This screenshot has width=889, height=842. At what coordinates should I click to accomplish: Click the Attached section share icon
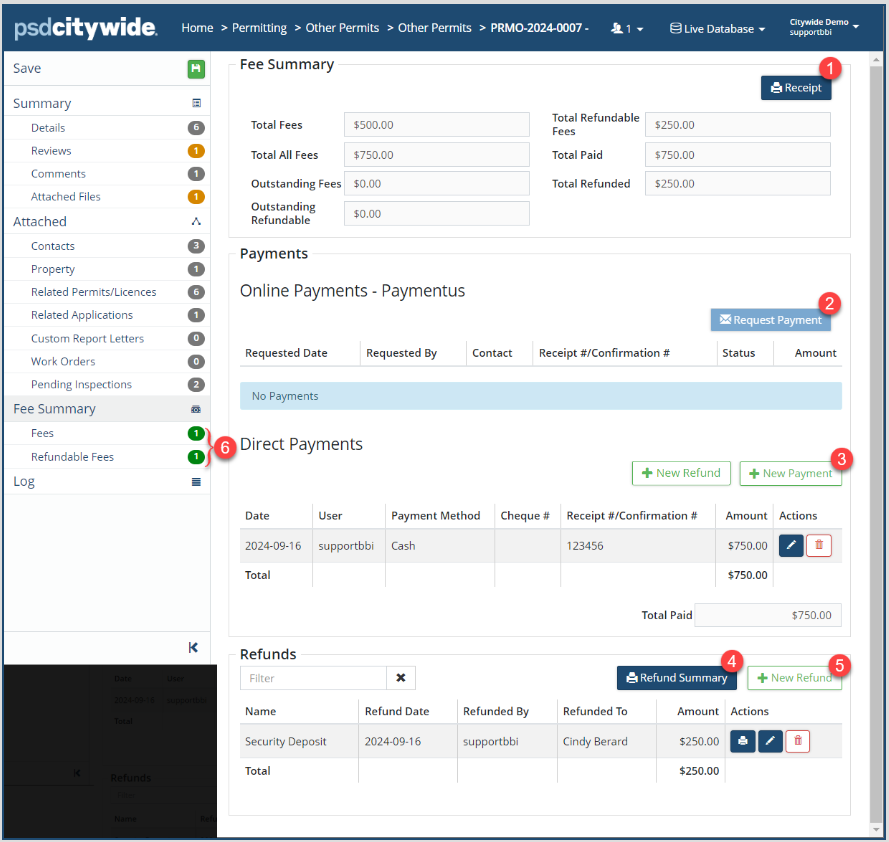click(x=196, y=221)
